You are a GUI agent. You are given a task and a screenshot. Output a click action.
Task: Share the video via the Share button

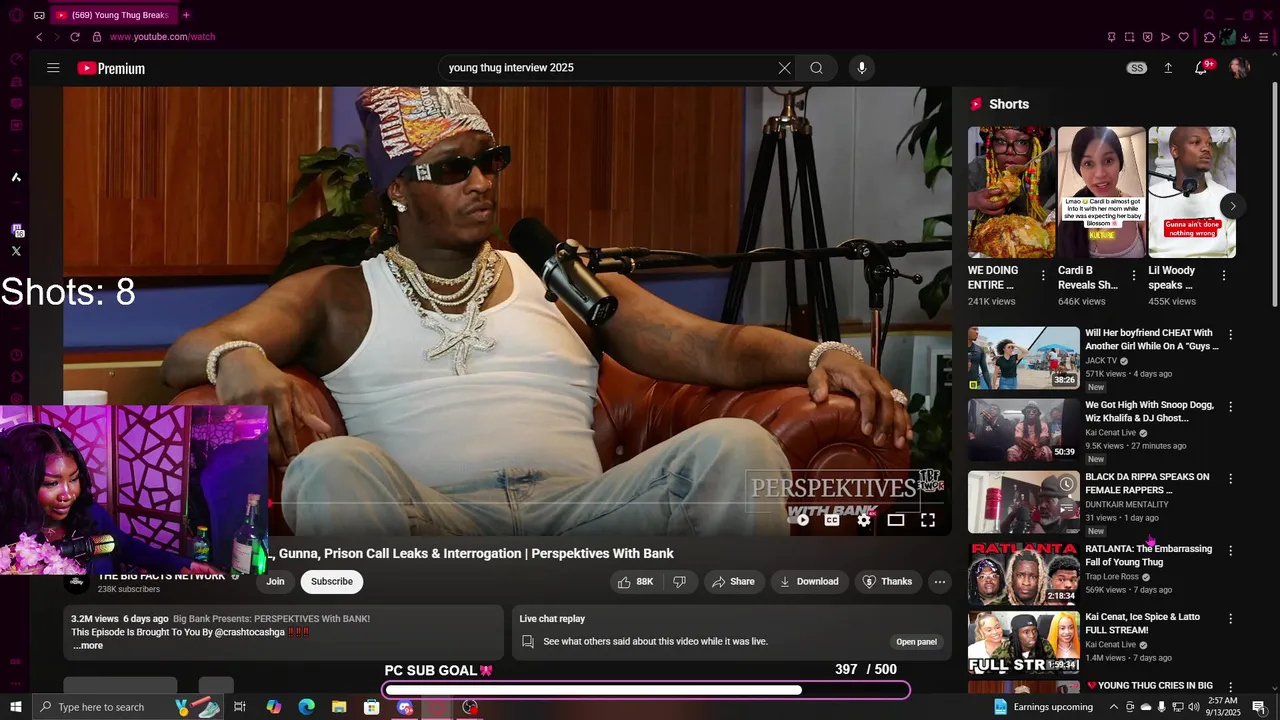tap(734, 582)
